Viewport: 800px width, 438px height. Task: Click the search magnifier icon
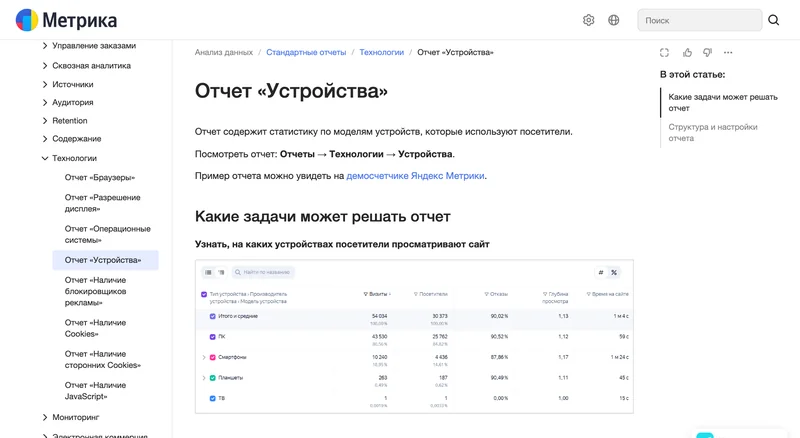(773, 20)
